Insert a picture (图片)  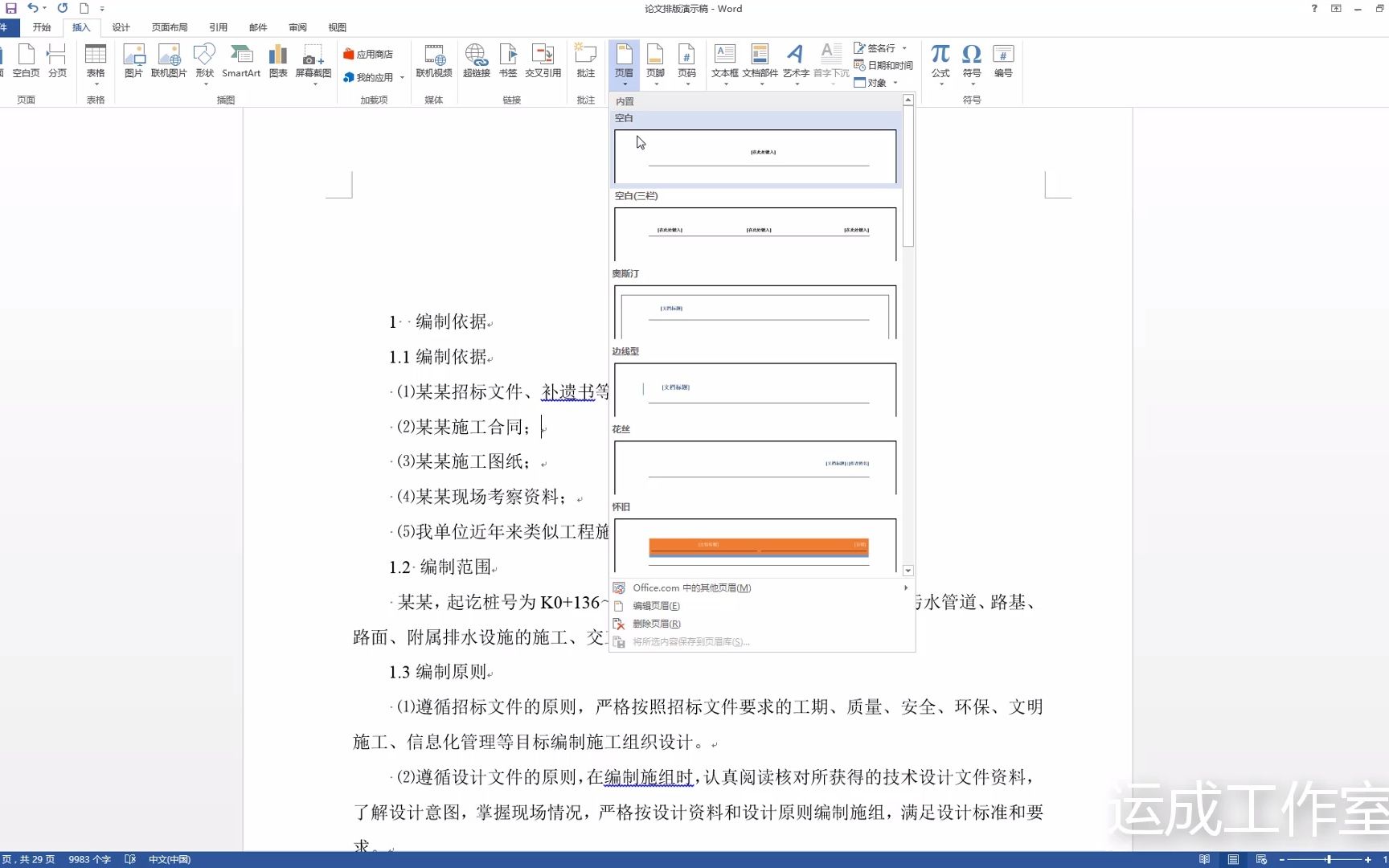pos(133,62)
